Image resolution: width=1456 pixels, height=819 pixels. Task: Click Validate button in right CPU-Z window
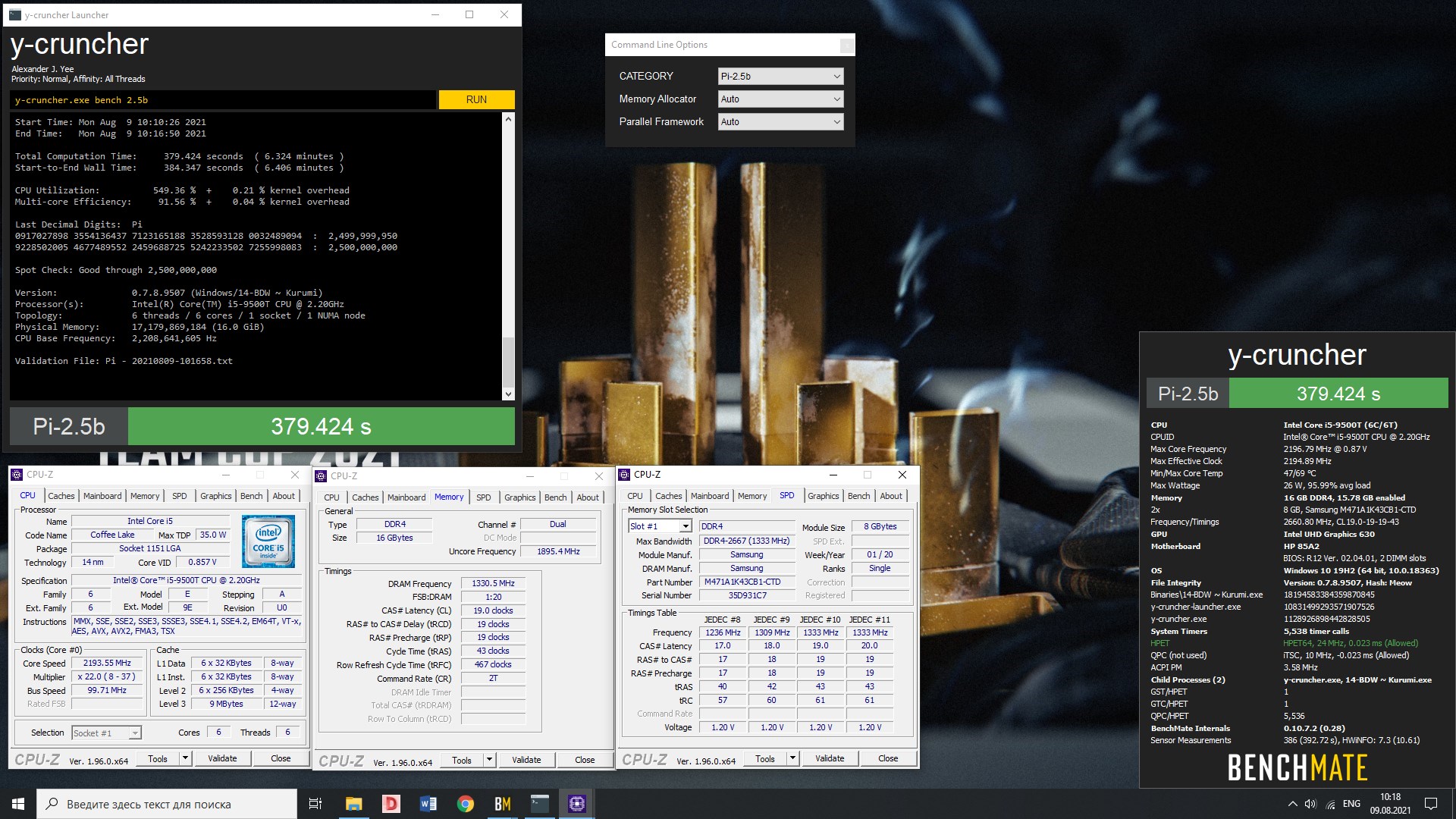pos(830,758)
